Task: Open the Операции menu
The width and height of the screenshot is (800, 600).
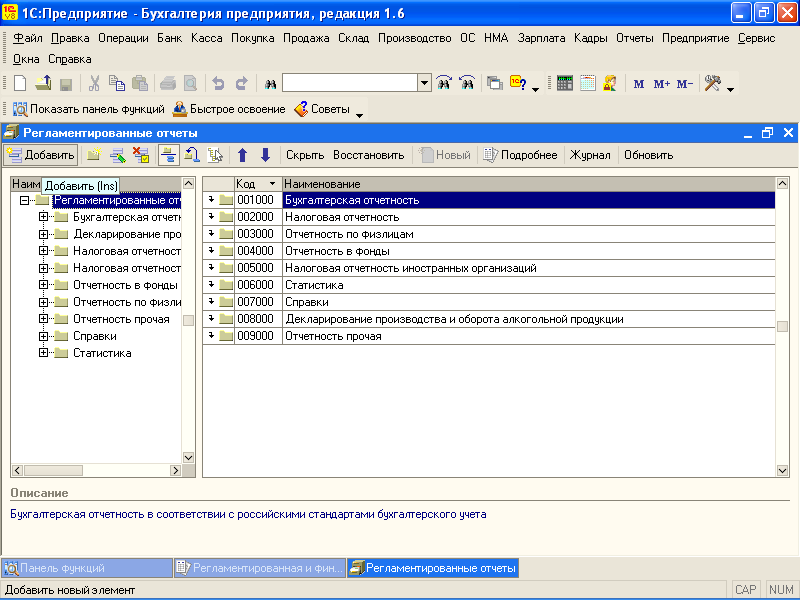Action: [123, 38]
